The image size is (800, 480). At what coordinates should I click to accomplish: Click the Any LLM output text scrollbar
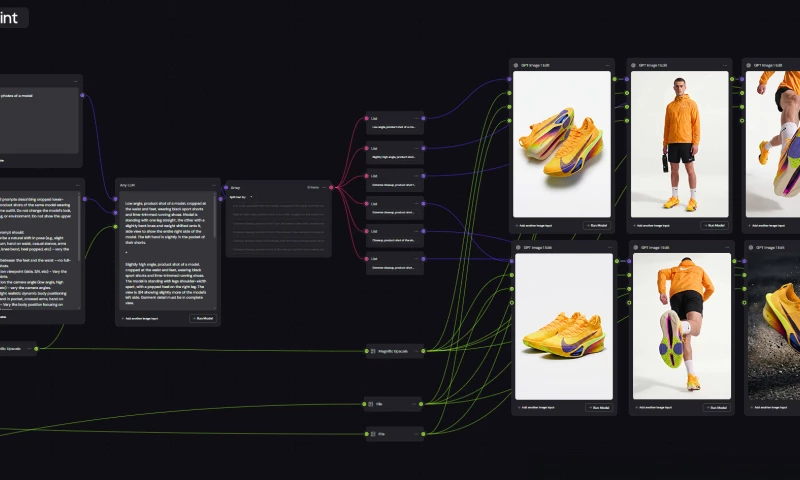(x=215, y=217)
